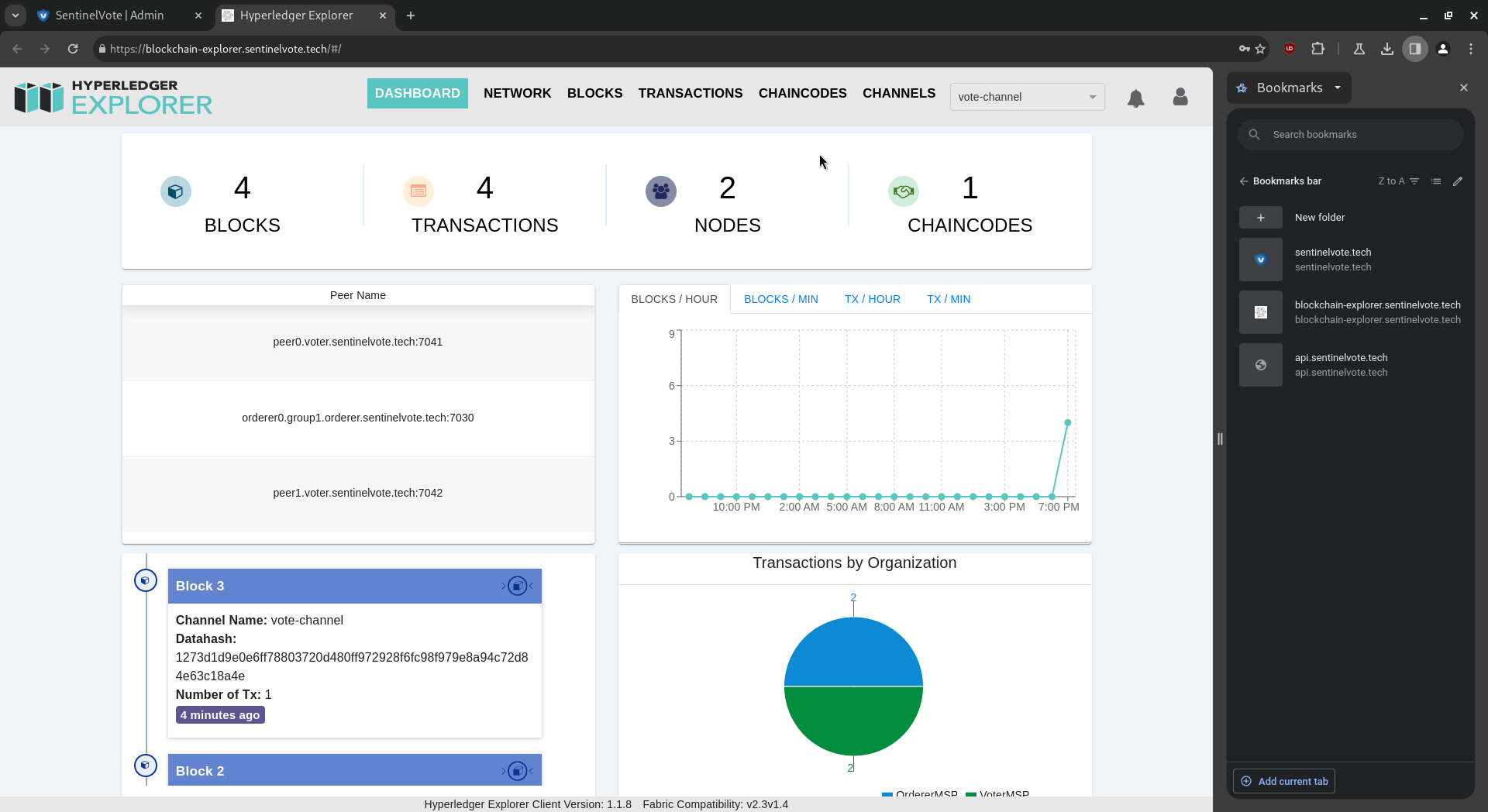Switch bookmarks list view icon
This screenshot has width=1488, height=812.
[1436, 181]
